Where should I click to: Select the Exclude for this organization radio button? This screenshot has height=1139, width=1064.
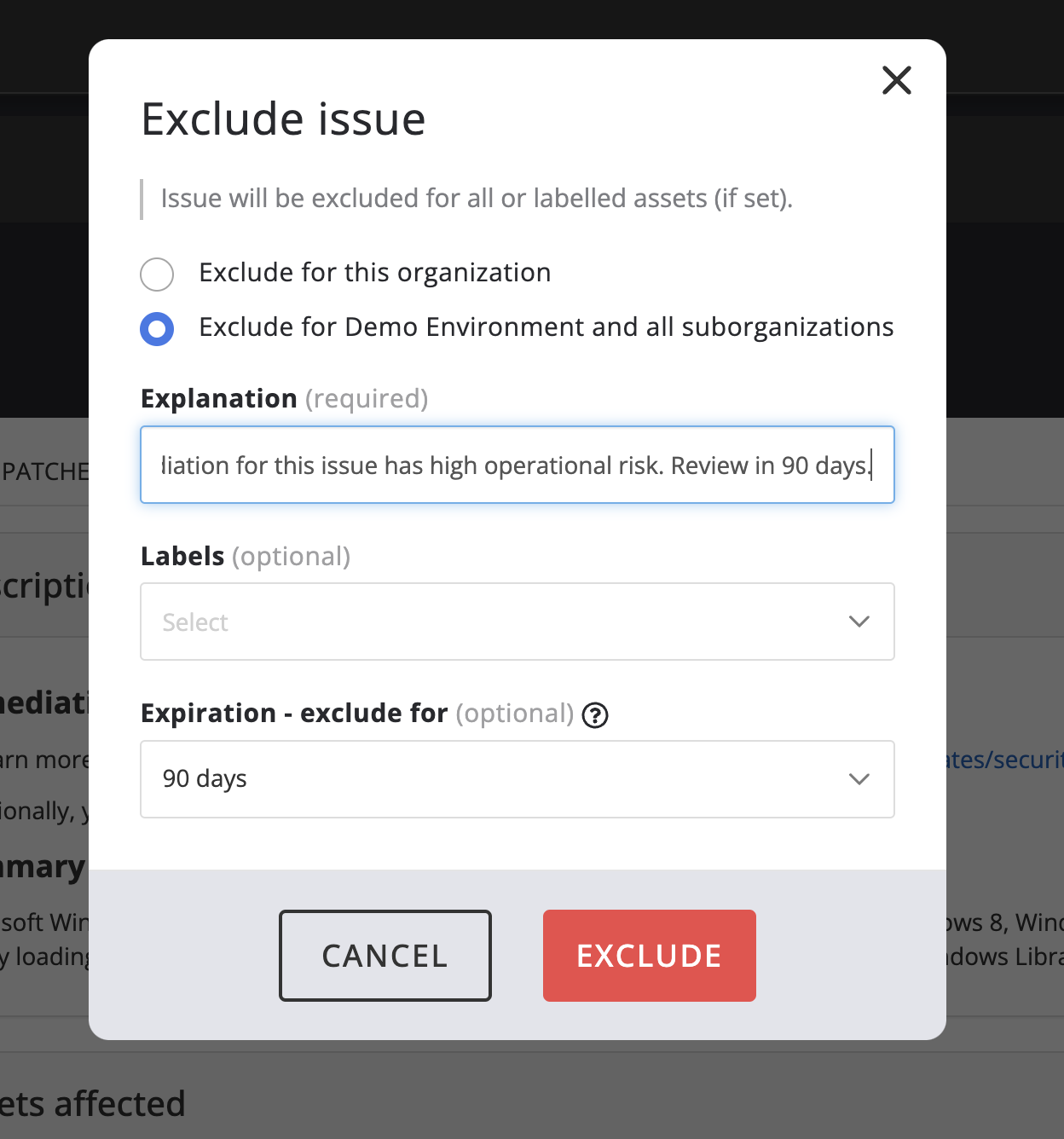[157, 275]
